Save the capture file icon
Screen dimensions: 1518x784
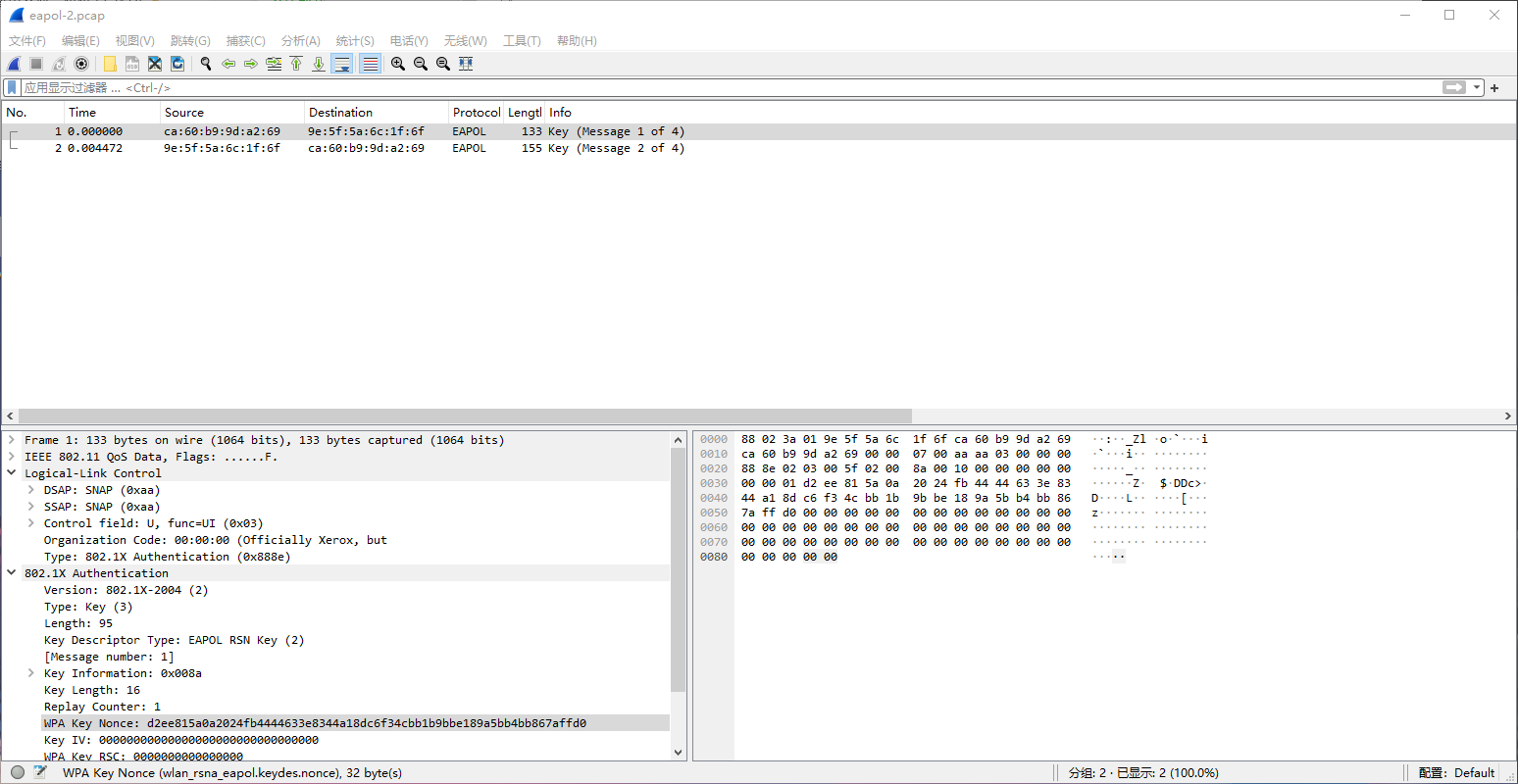(x=132, y=64)
